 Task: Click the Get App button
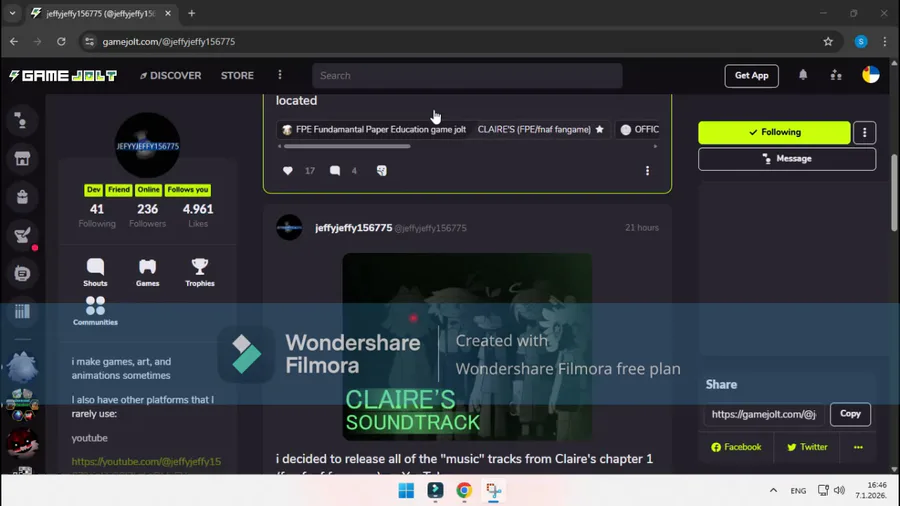[x=751, y=76]
